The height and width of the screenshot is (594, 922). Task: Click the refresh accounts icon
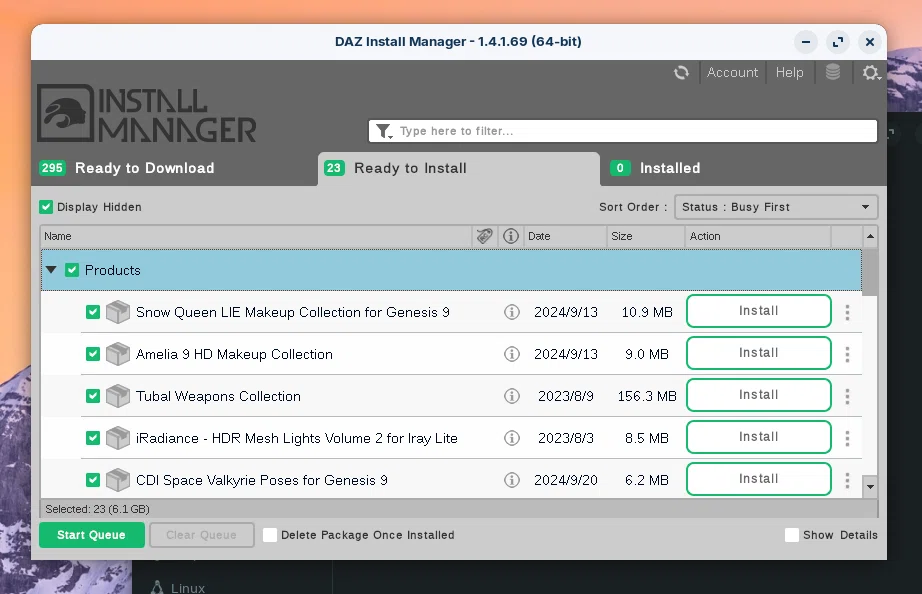point(681,72)
